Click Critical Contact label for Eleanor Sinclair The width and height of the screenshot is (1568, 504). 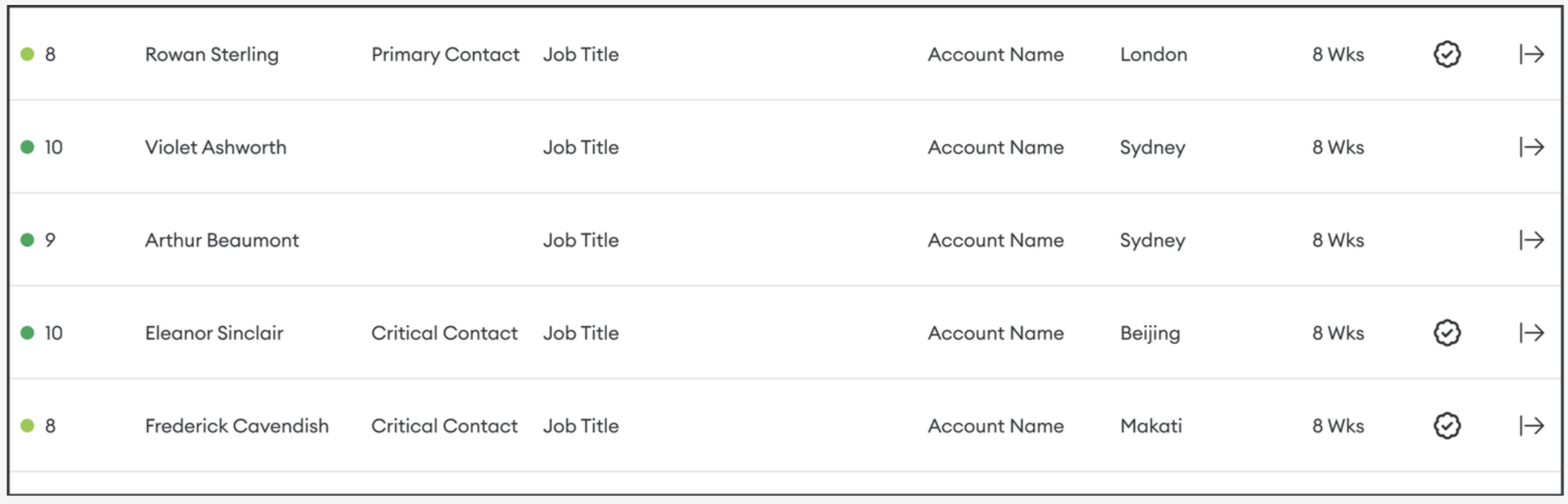point(444,333)
